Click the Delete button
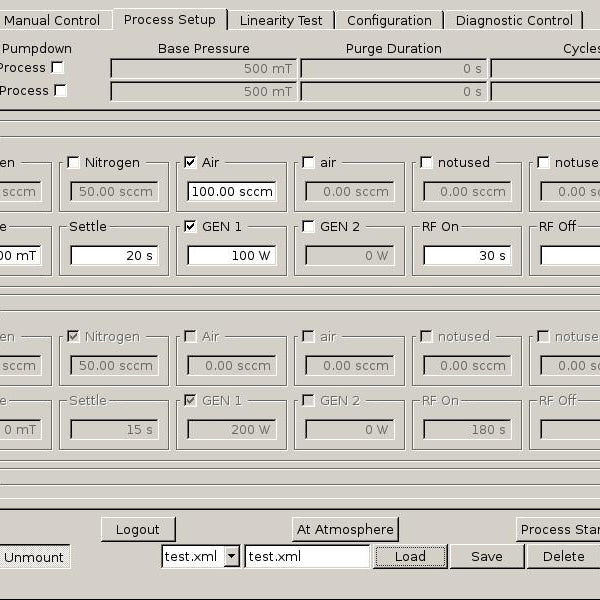 click(563, 557)
